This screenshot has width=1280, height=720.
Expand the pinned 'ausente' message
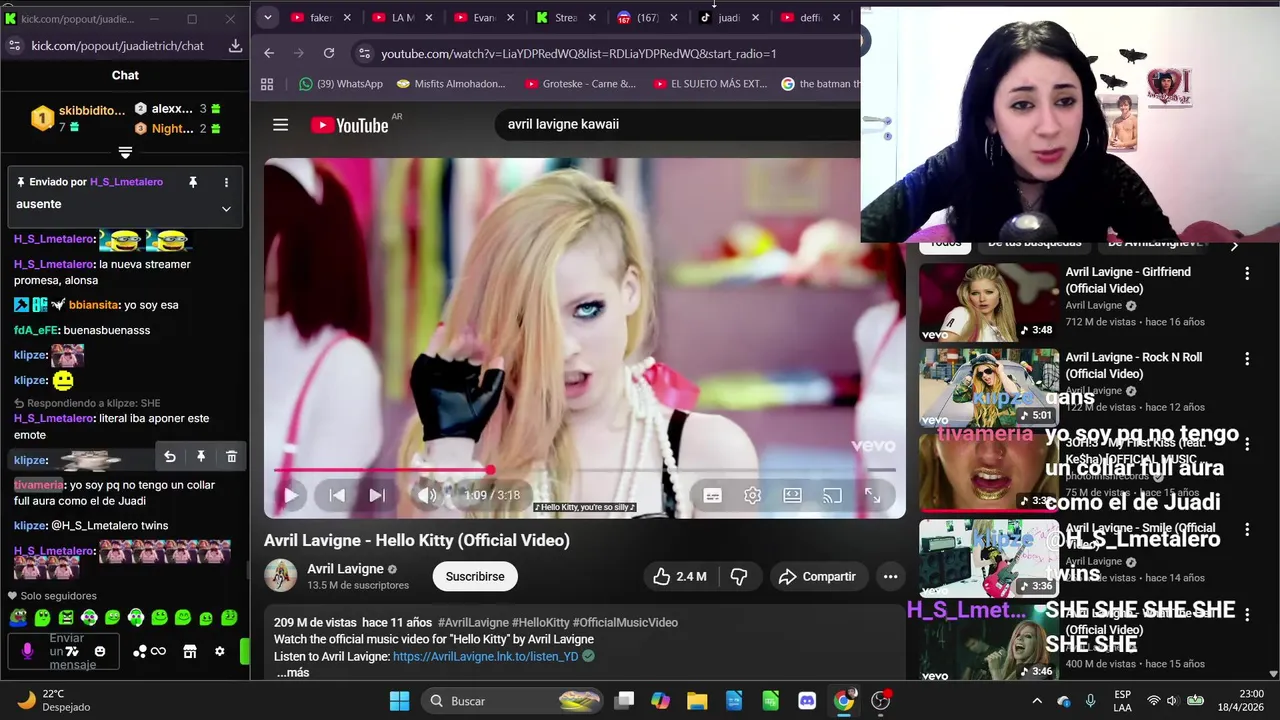226,208
